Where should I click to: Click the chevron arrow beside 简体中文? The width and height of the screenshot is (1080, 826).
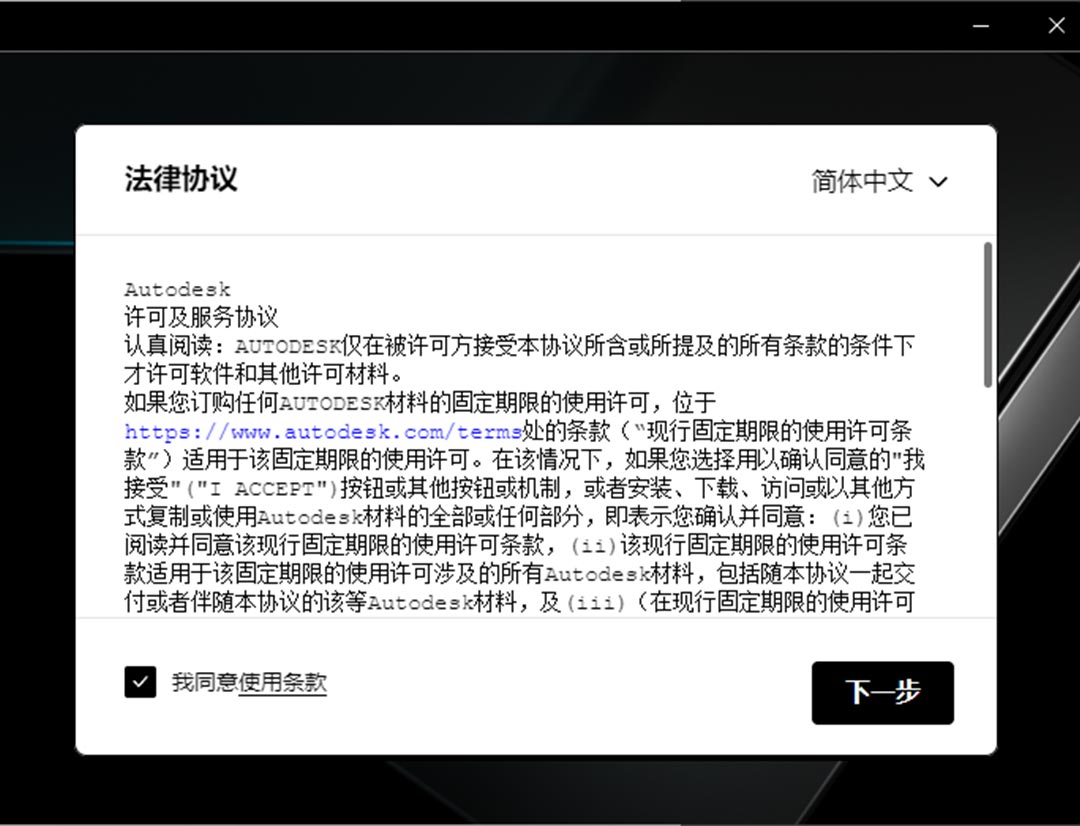938,182
